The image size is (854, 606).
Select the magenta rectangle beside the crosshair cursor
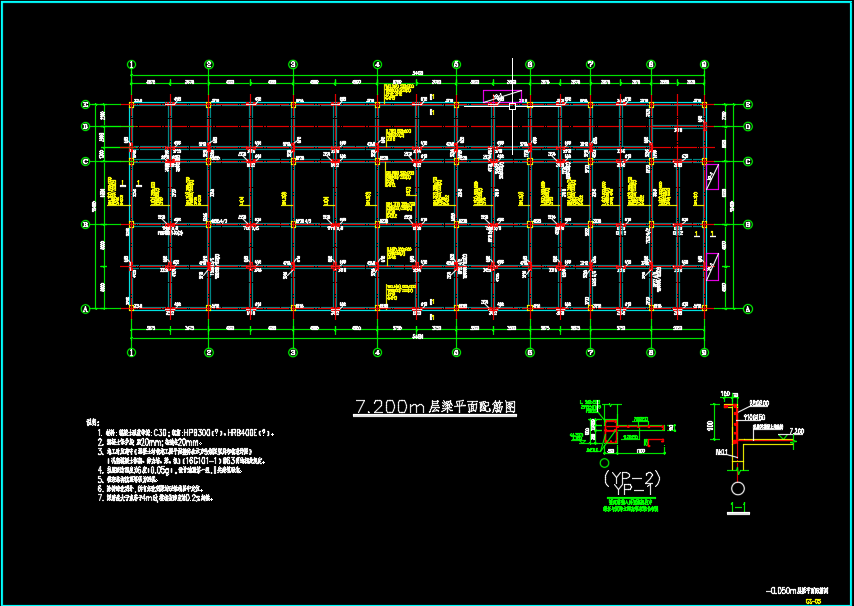click(x=504, y=96)
